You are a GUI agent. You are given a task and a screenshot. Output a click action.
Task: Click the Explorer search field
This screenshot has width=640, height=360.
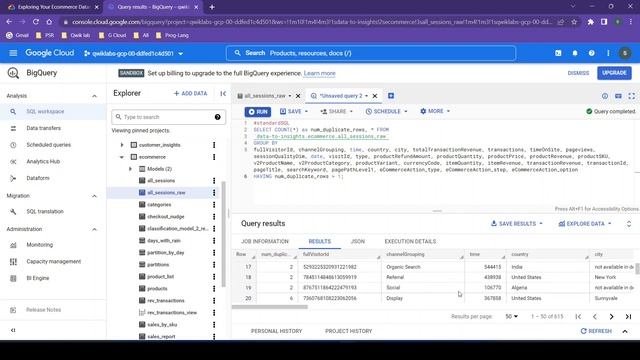coord(168,117)
